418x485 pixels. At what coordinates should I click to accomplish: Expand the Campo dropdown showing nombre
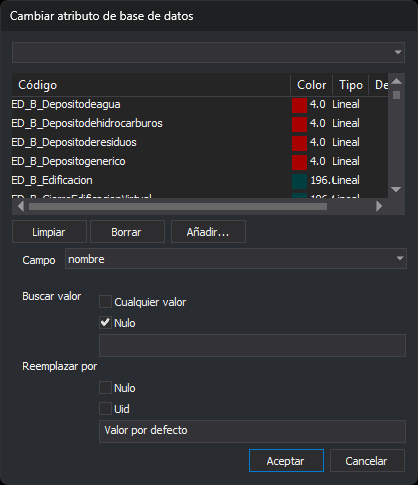(236, 259)
